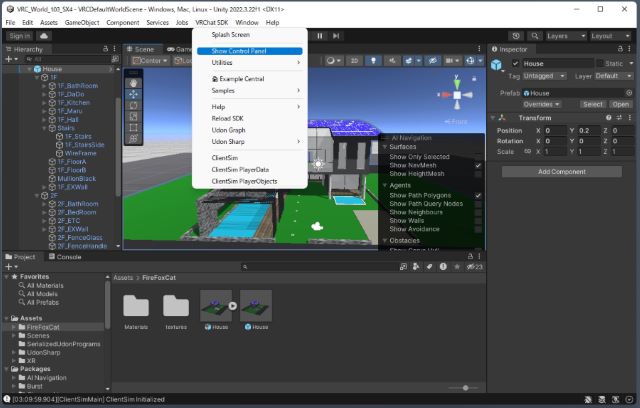640x408 pixels.
Task: Click the global search magnifier icon
Action: tap(534, 36)
